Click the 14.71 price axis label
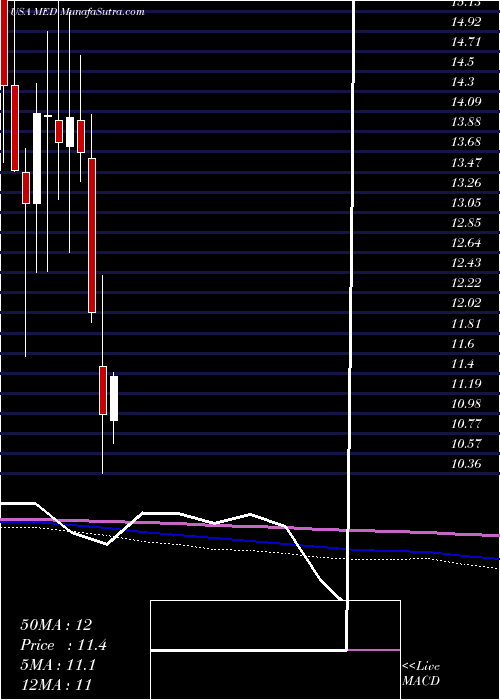The height and width of the screenshot is (700, 500). pos(467,42)
